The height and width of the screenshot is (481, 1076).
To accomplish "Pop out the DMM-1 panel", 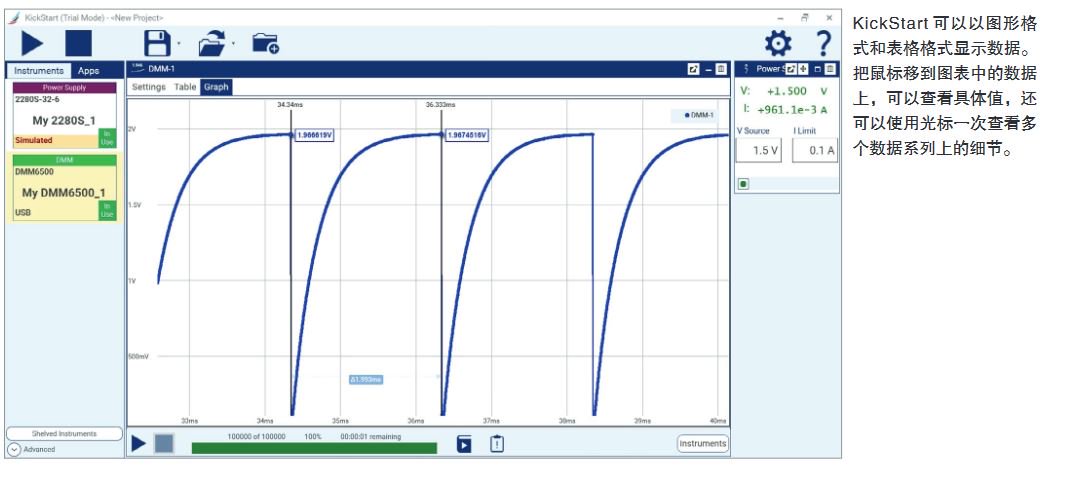I will coord(694,69).
